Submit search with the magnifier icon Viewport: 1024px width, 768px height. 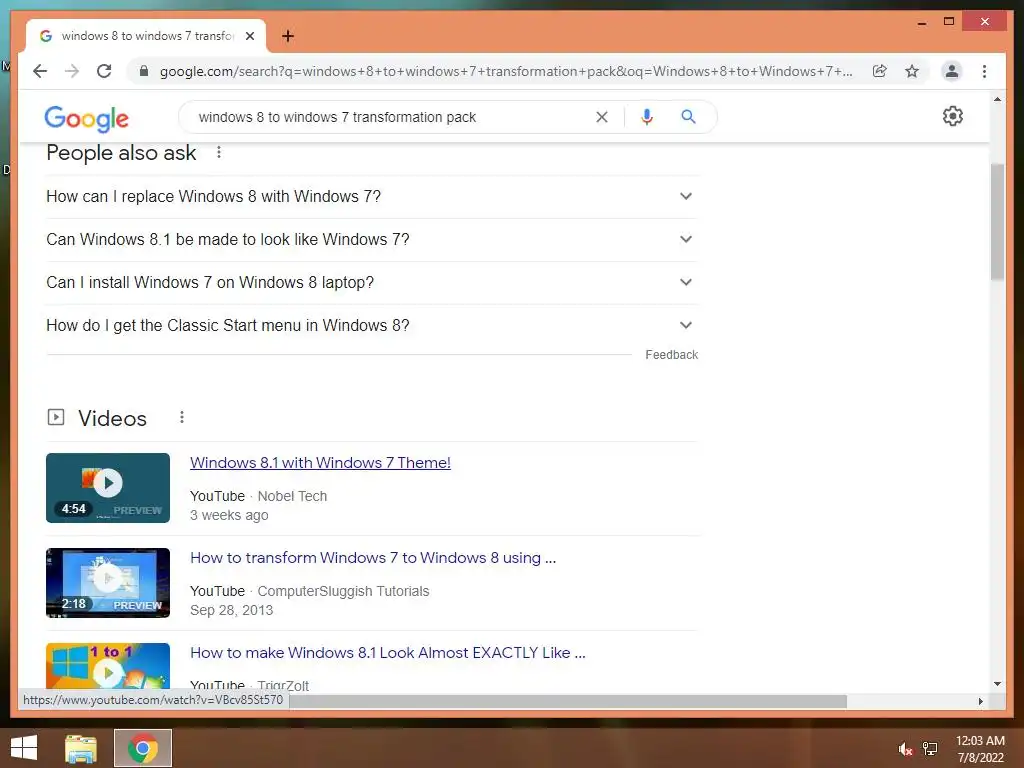(688, 117)
